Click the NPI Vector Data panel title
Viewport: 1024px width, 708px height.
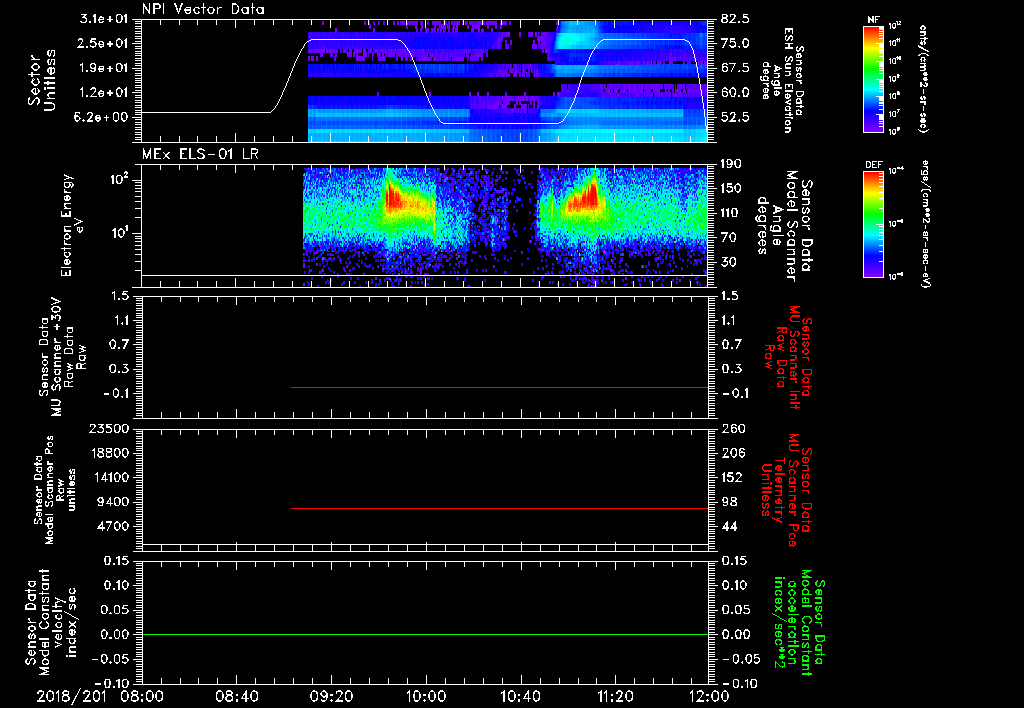pyautogui.click(x=204, y=9)
